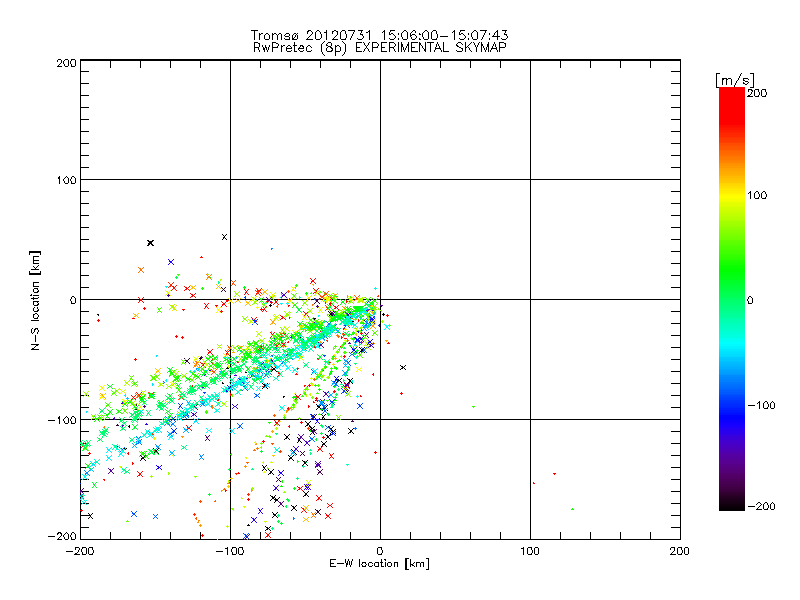Click the title text 'Tromsø 20120731 15:06:00-15:07:43'
Screen dimensions: 800x600
pyautogui.click(x=379, y=35)
